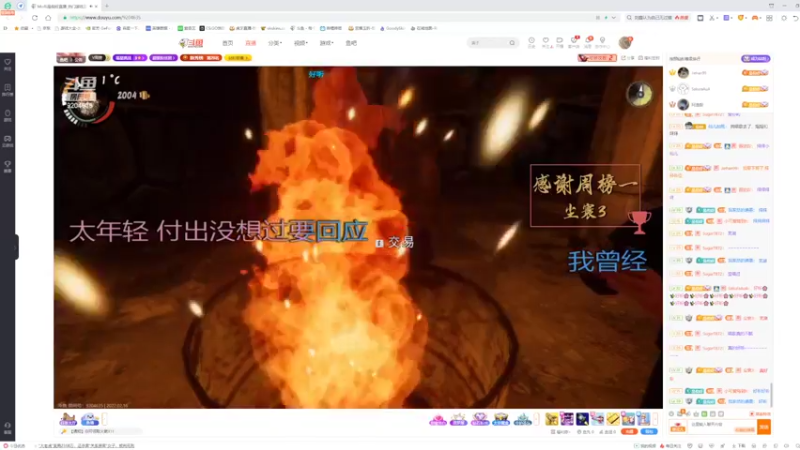Click the third left sidebar icon

point(8,115)
